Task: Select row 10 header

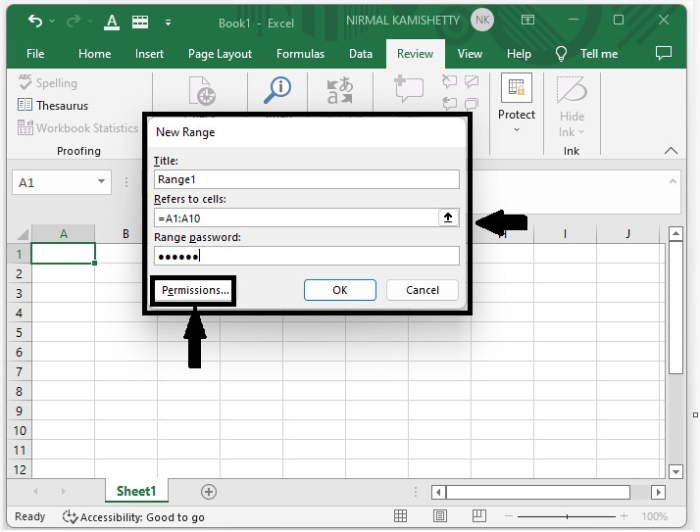Action: click(19, 430)
